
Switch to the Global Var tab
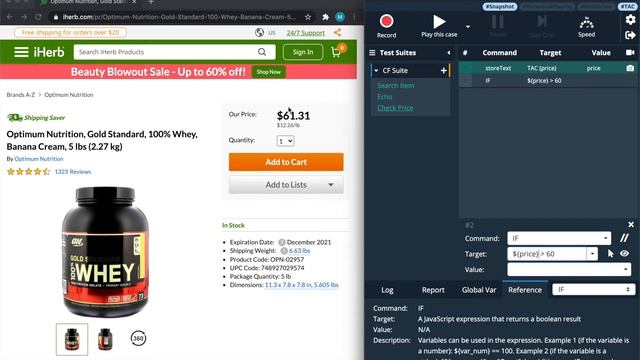[x=479, y=290]
